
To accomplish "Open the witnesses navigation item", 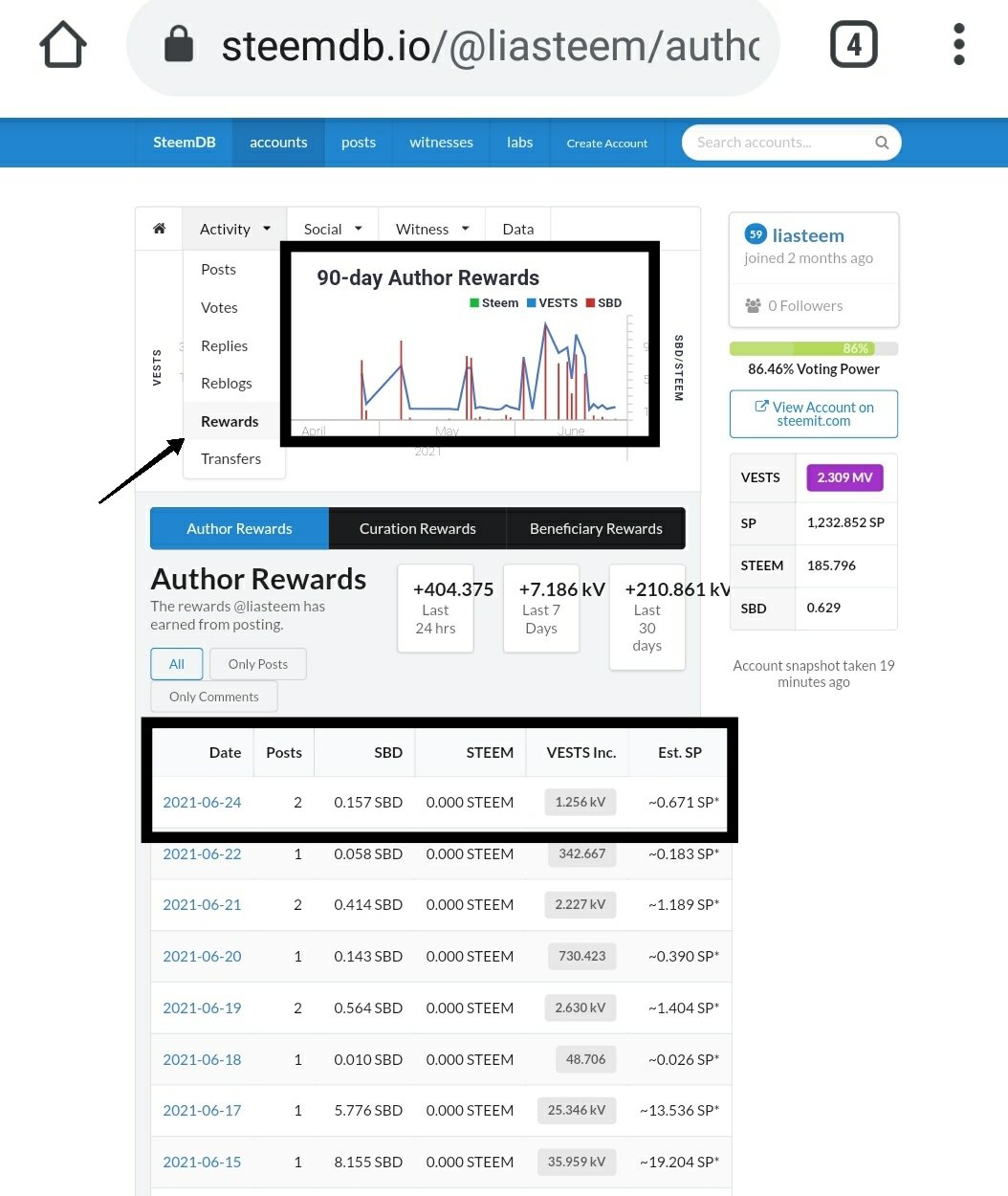I will [441, 143].
